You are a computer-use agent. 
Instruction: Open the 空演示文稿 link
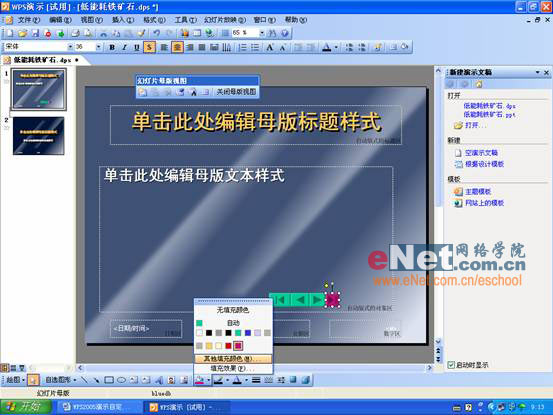coord(481,153)
